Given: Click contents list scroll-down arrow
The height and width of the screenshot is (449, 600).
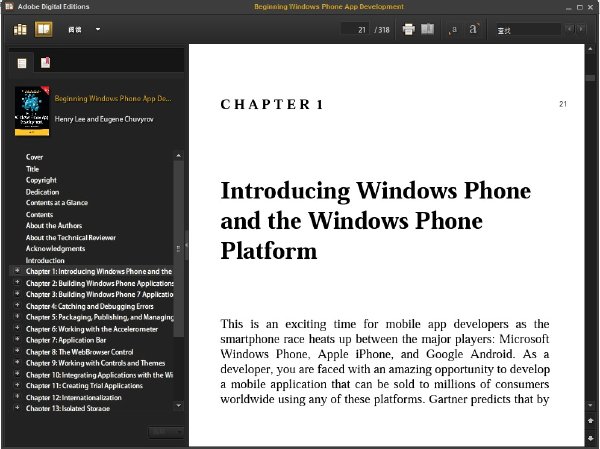Looking at the screenshot, I should 178,405.
